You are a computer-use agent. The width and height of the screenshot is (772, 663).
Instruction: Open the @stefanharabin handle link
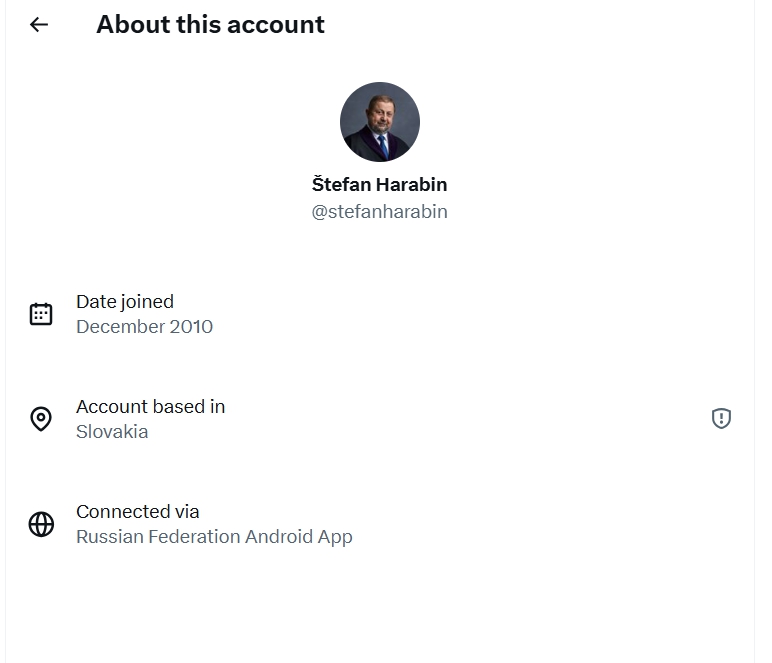click(379, 212)
